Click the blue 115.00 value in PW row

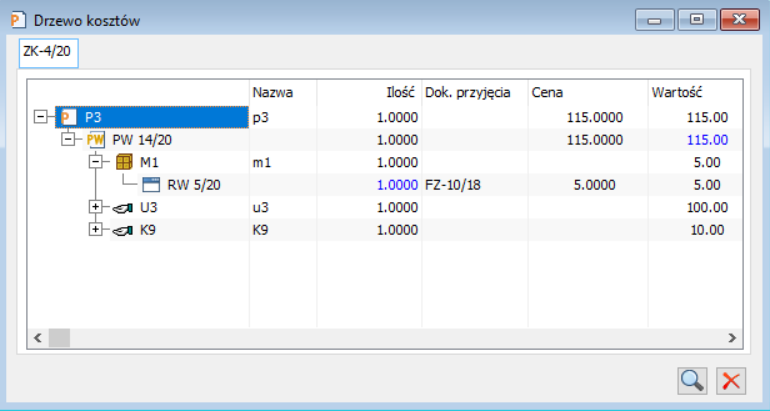point(707,140)
